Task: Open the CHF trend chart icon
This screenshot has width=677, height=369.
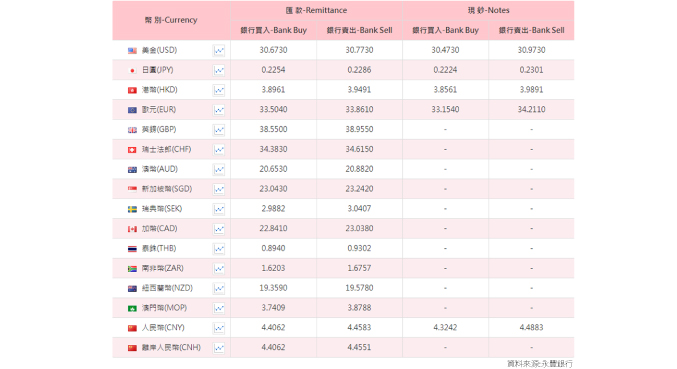Action: [x=219, y=150]
